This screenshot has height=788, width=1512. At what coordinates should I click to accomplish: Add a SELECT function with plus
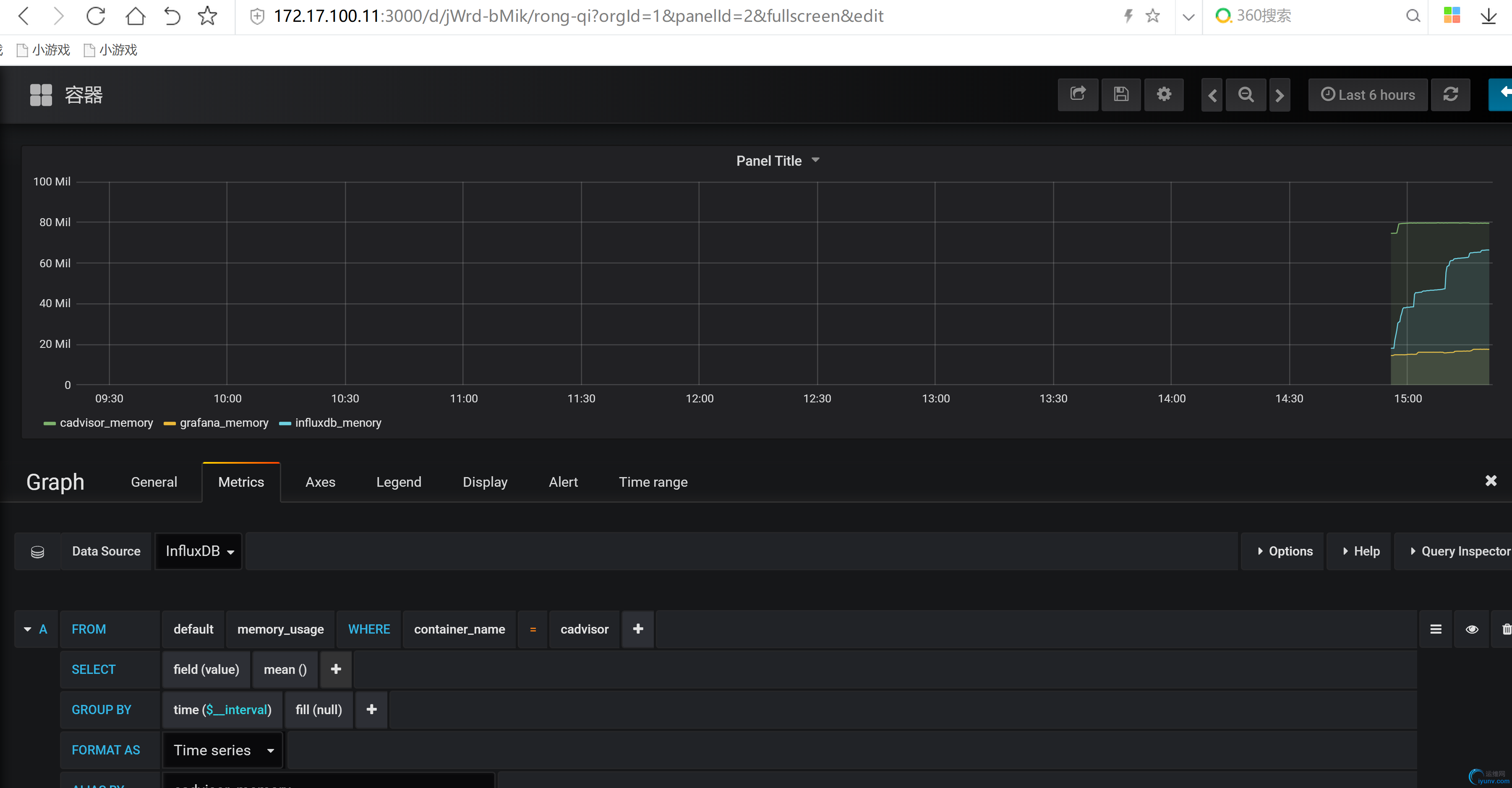point(336,669)
